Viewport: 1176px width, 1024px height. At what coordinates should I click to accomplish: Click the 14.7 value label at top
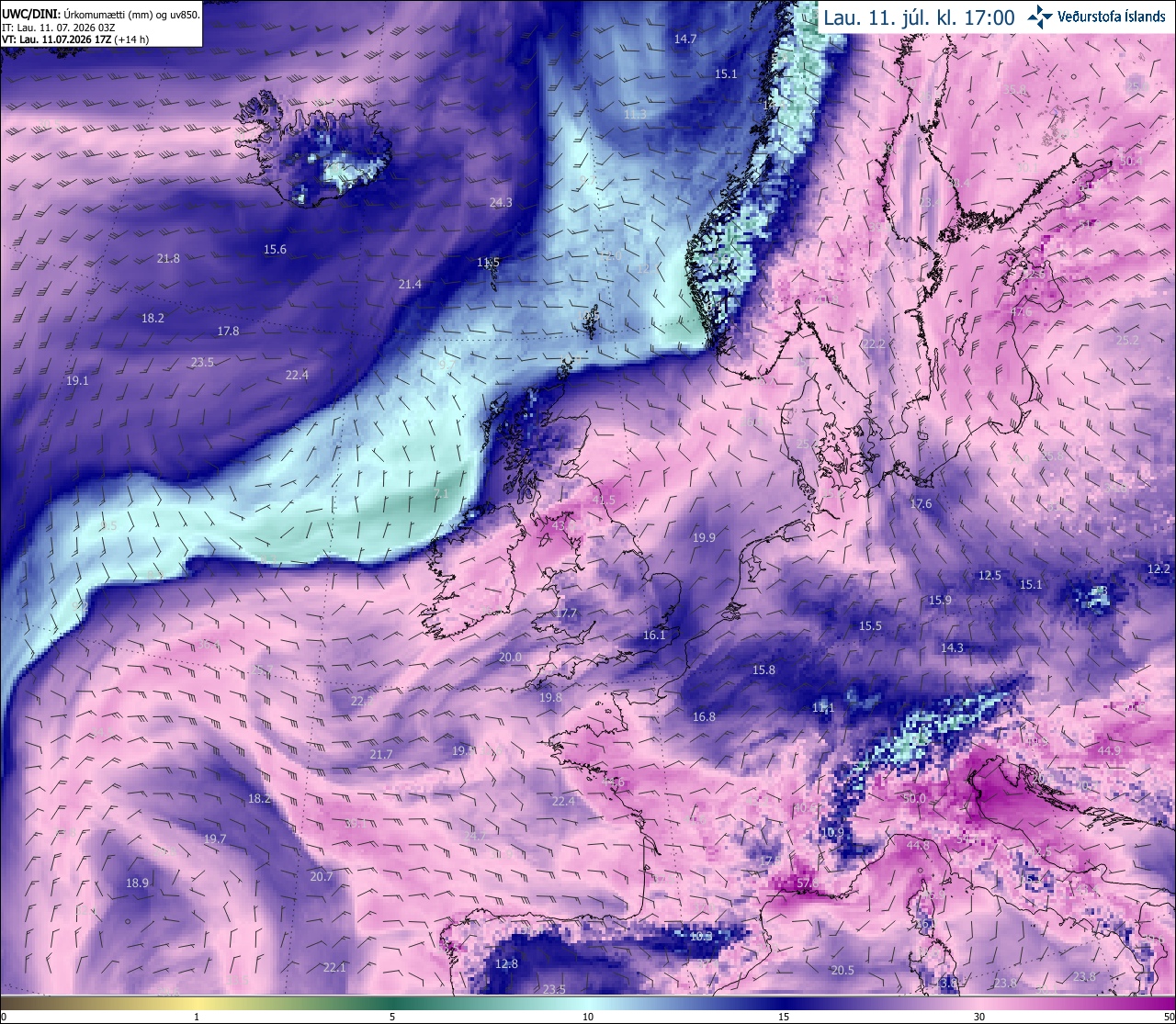click(x=685, y=39)
